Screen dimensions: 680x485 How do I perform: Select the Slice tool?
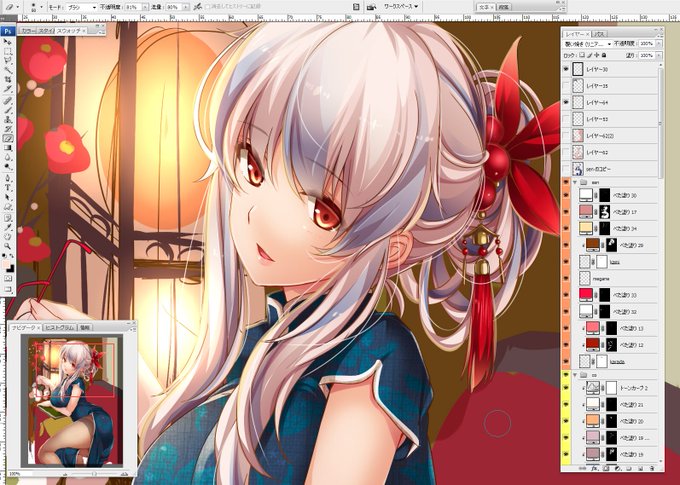pyautogui.click(x=7, y=89)
